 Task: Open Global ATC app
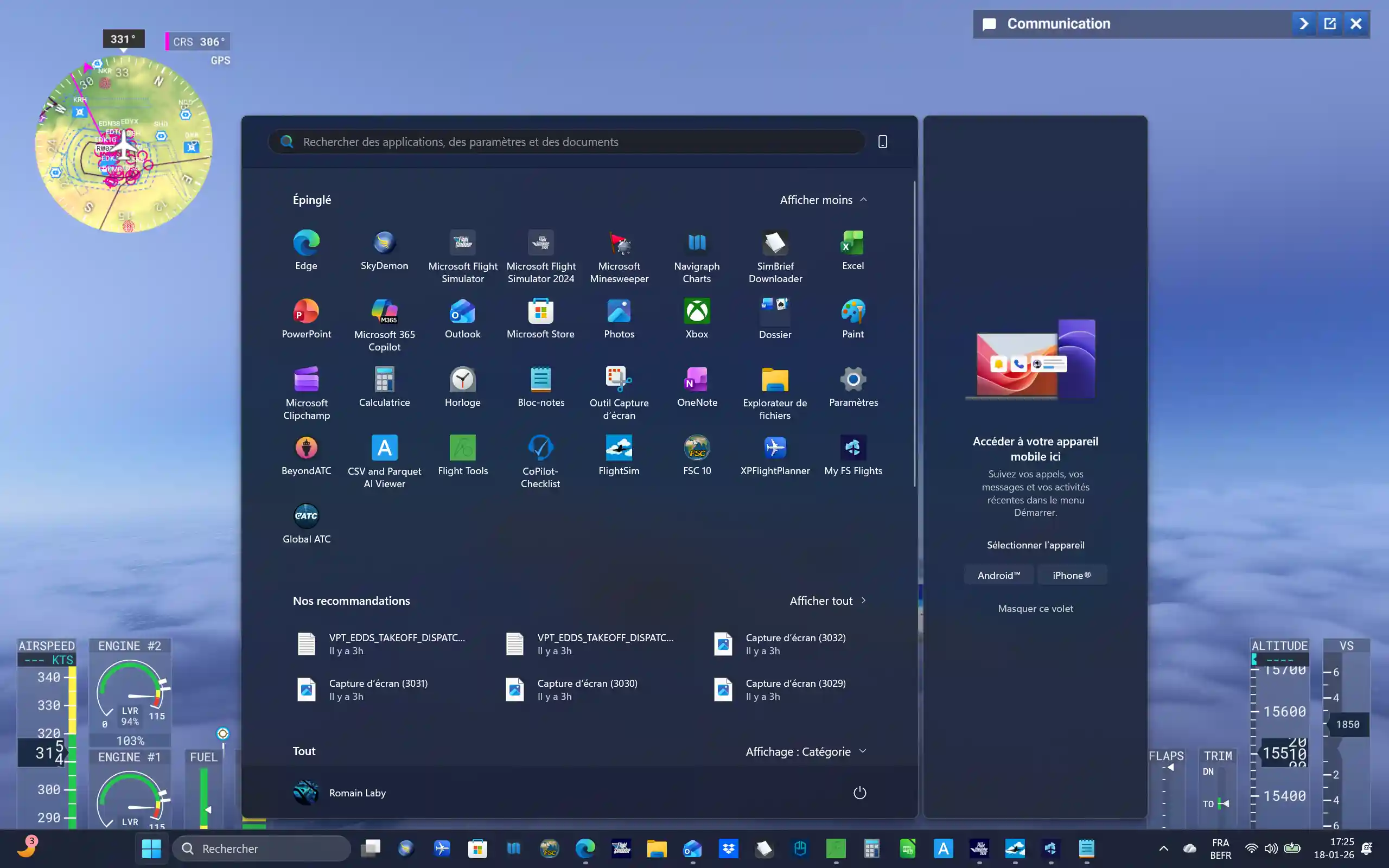click(x=306, y=525)
